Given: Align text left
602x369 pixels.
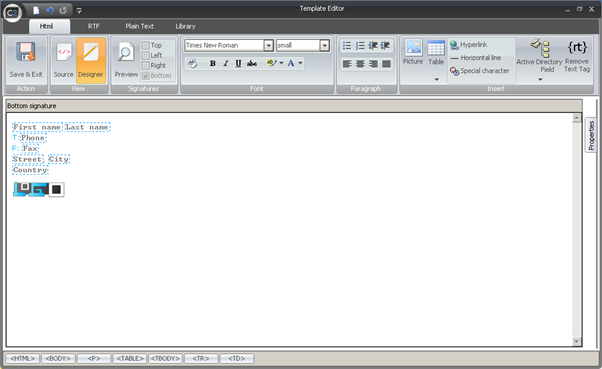Looking at the screenshot, I should [347, 64].
